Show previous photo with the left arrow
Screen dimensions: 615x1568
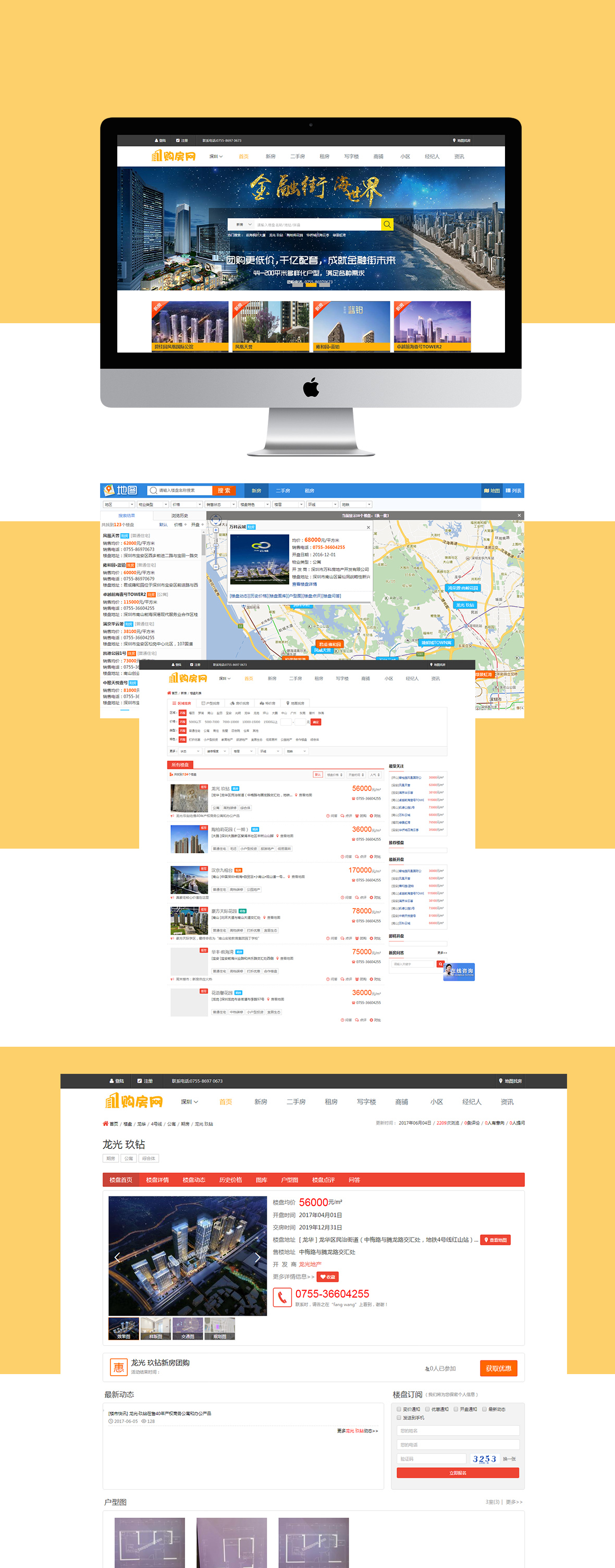[x=117, y=1257]
